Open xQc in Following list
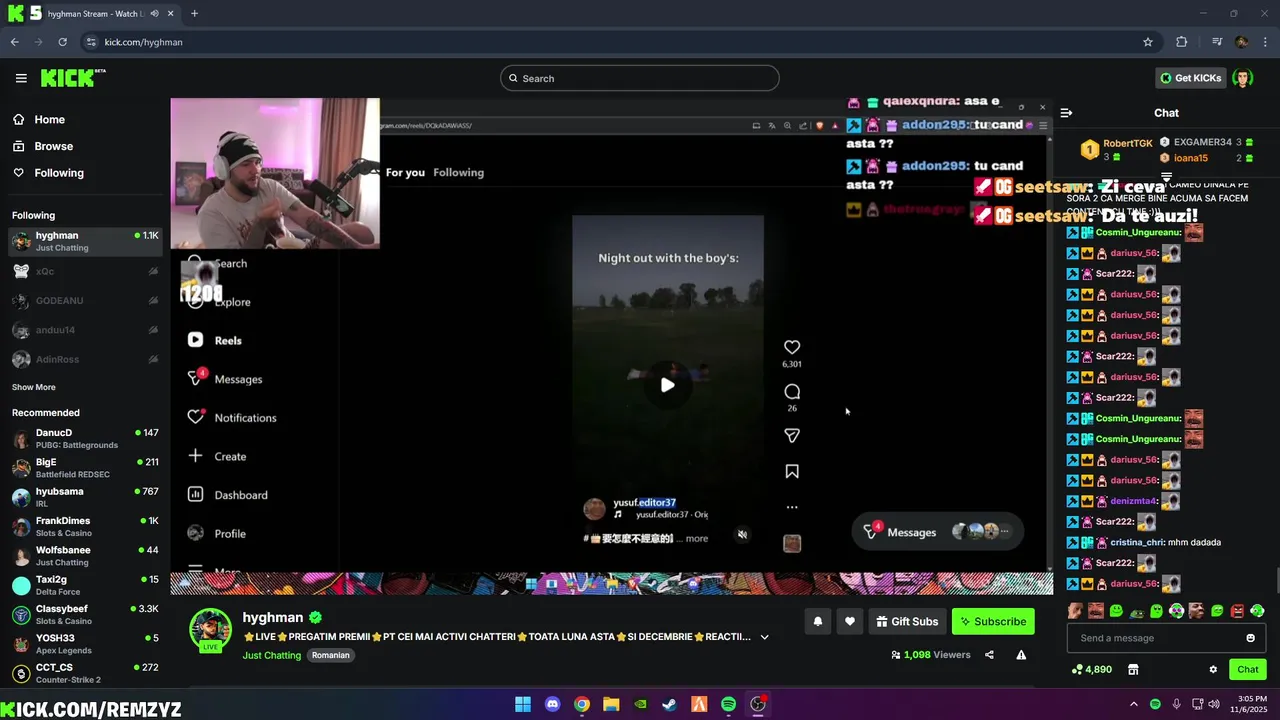This screenshot has width=1280, height=720. (x=84, y=271)
